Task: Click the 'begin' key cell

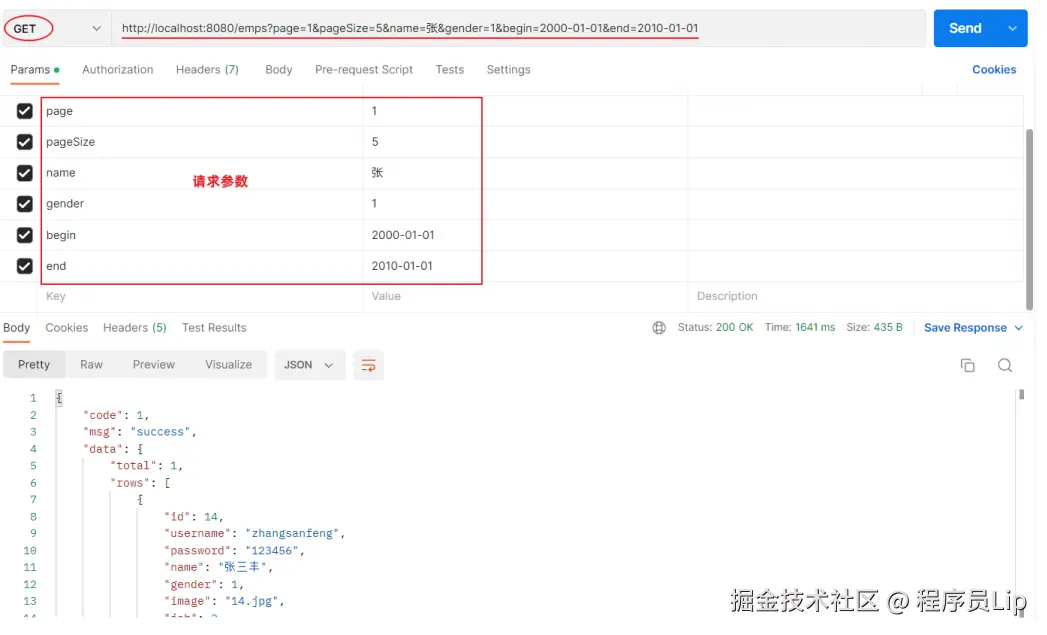Action: click(202, 235)
